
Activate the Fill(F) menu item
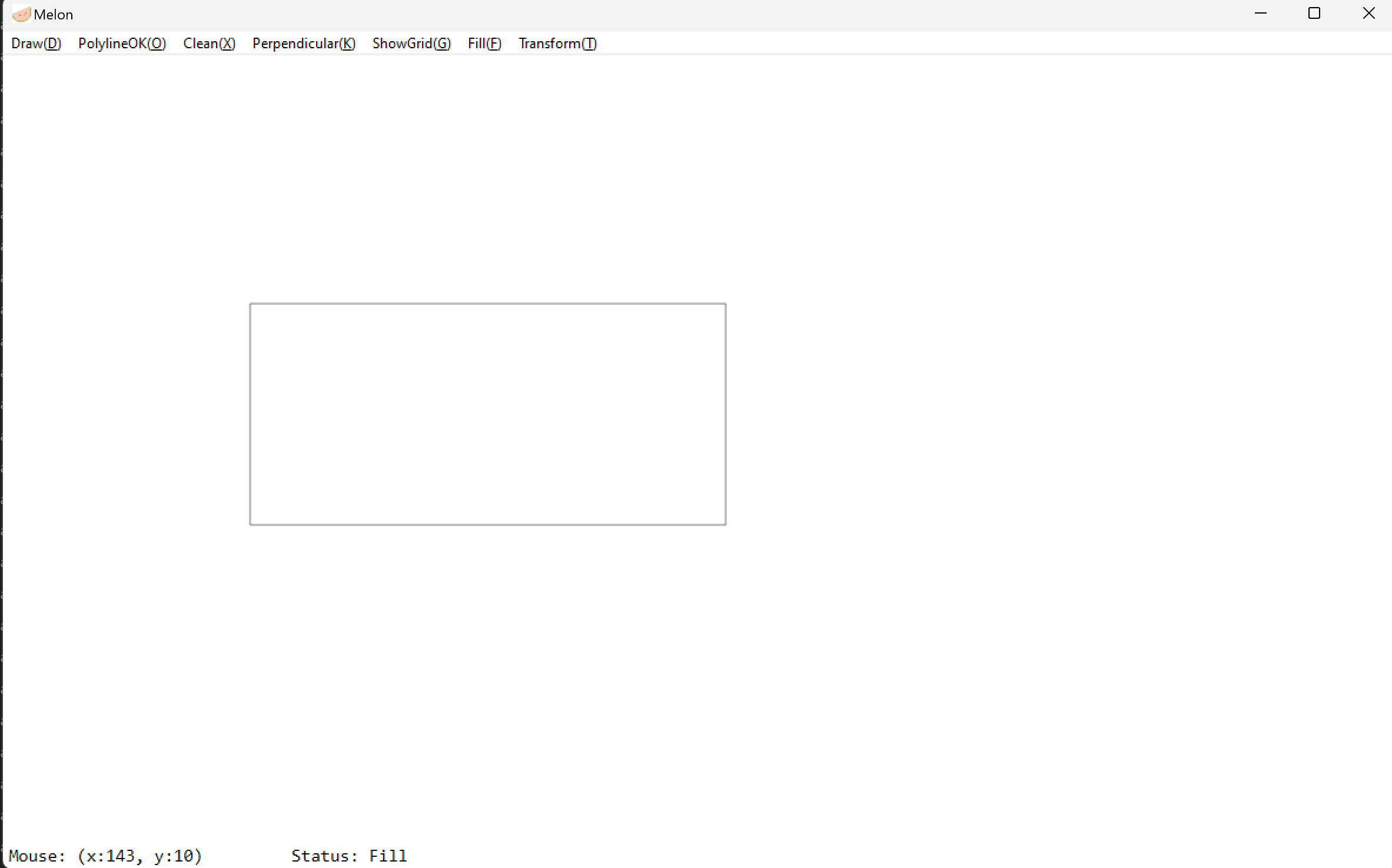pyautogui.click(x=484, y=44)
